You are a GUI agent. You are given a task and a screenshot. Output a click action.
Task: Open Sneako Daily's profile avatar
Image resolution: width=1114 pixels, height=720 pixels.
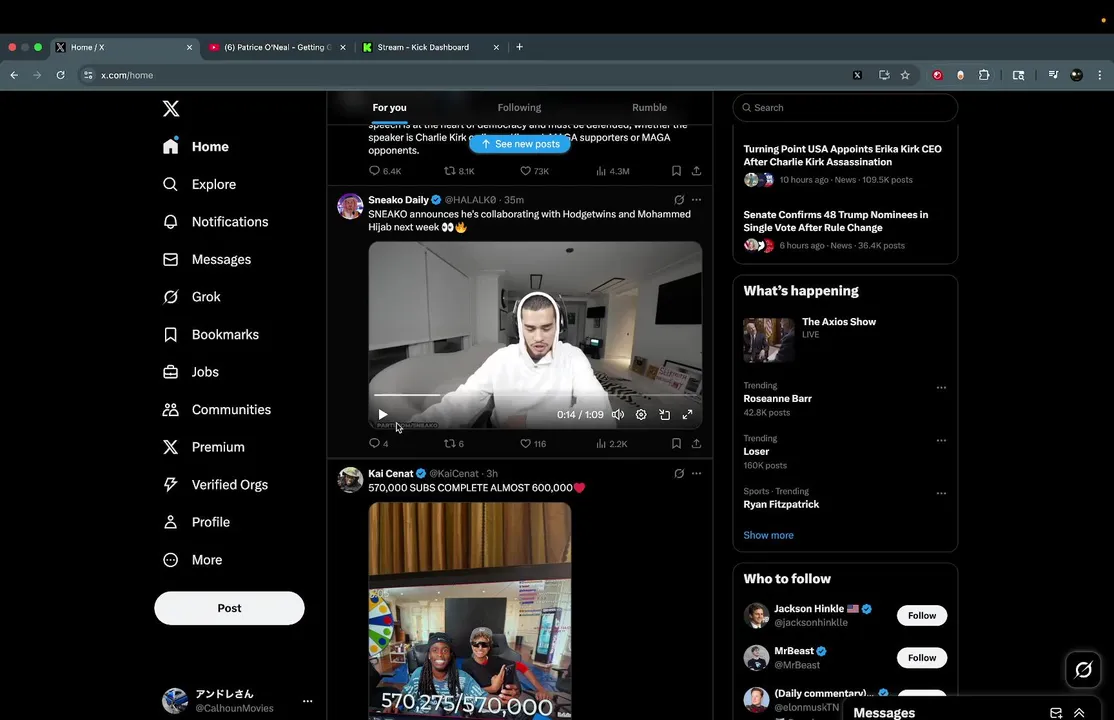click(350, 206)
